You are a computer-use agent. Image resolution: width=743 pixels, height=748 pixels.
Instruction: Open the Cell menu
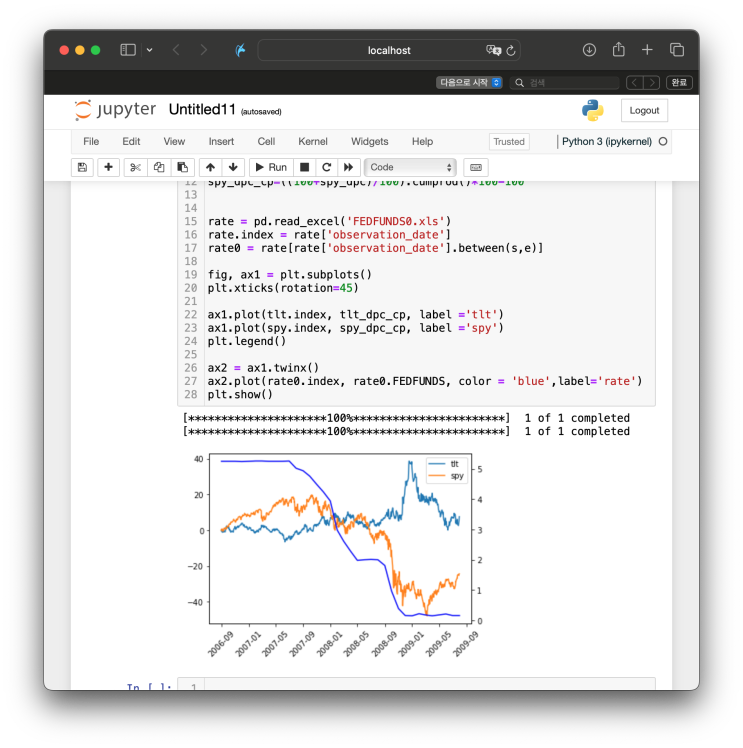point(266,142)
